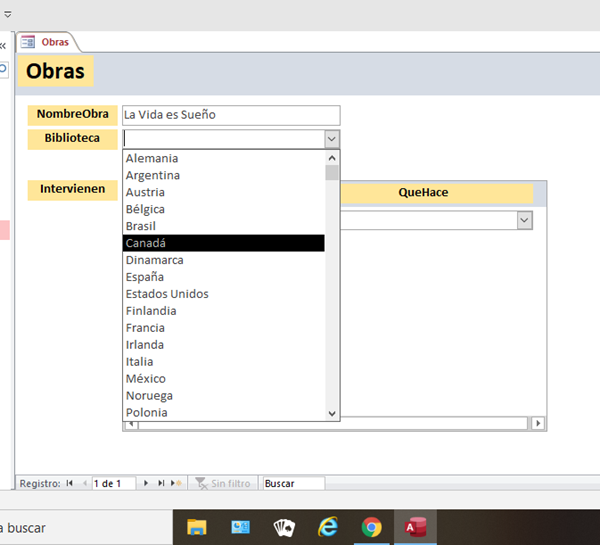This screenshot has height=545, width=600.
Task: Select Polonia from the list
Action: point(223,412)
